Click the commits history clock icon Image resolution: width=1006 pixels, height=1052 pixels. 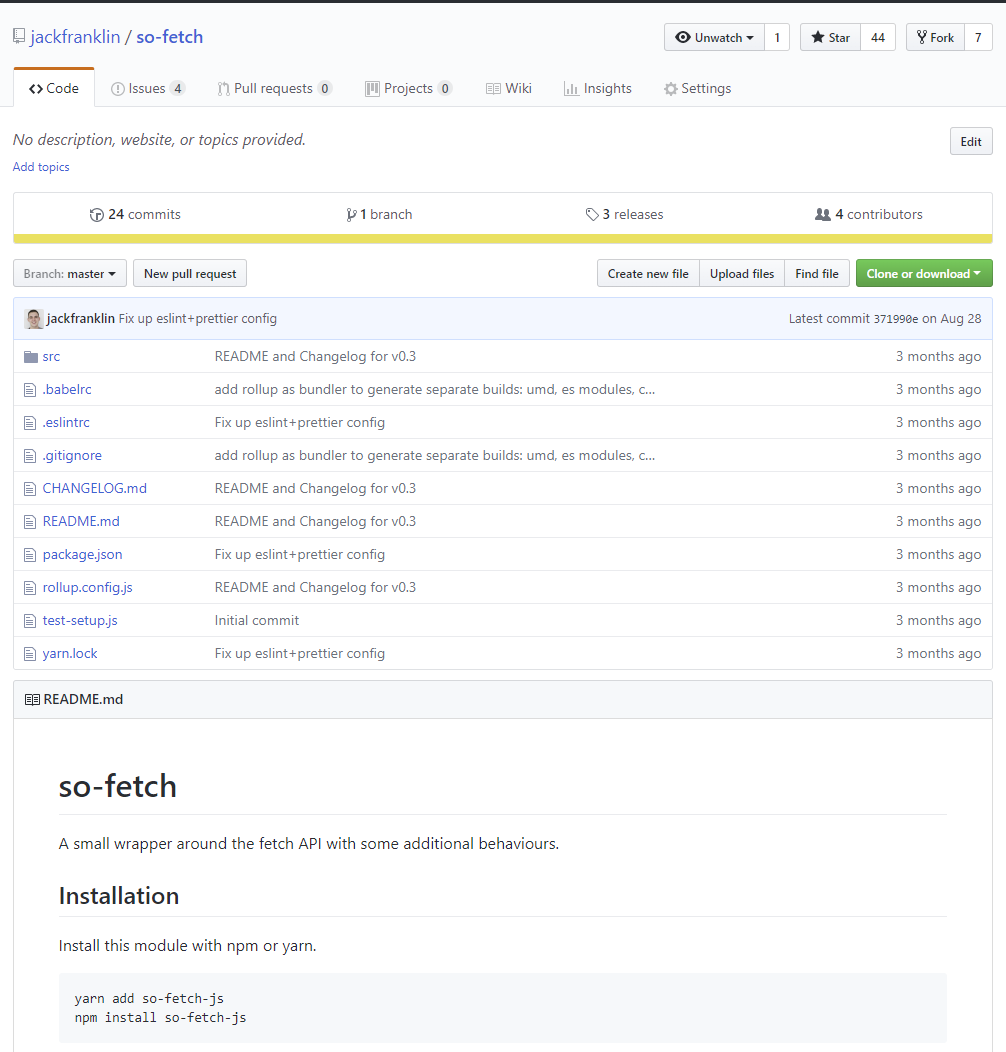pos(97,215)
